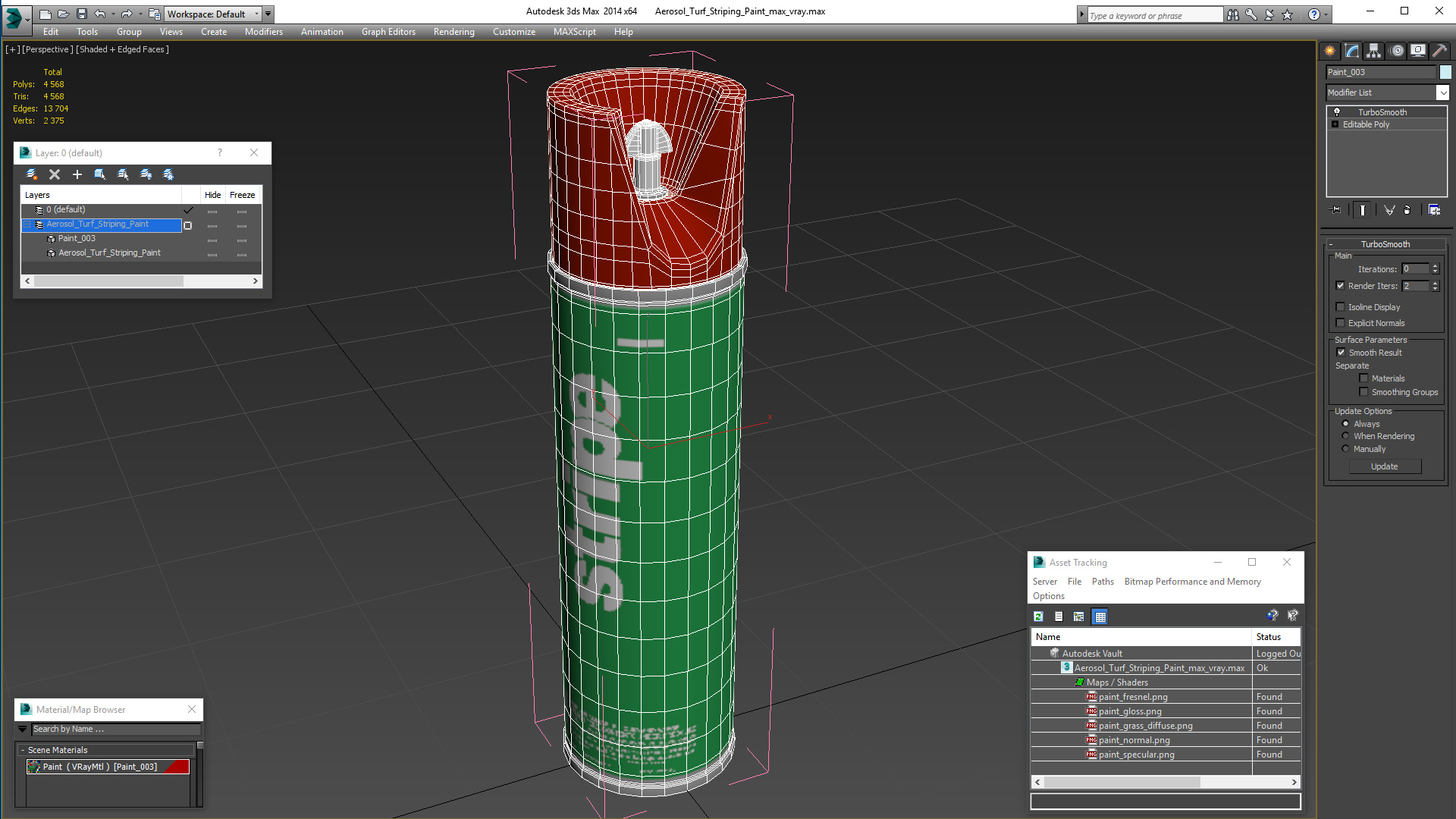Open the Modify command panel tab

coord(1352,51)
